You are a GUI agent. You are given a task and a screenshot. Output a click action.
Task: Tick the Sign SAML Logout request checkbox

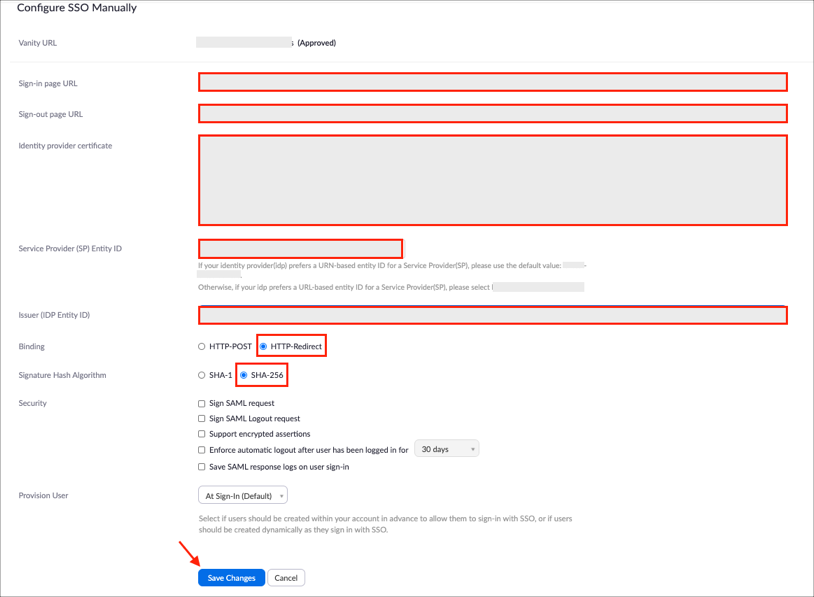202,419
